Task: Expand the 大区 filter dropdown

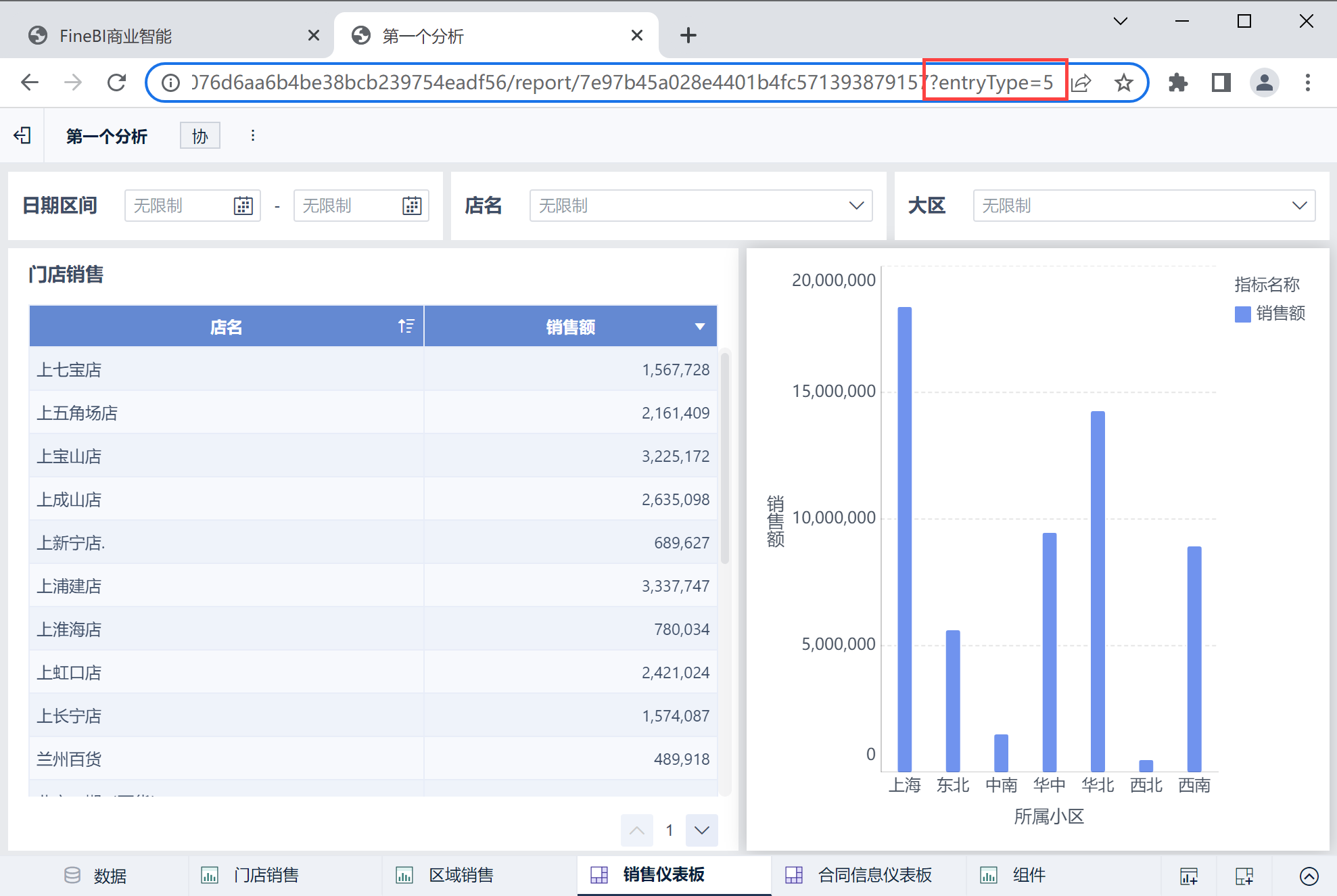Action: 1298,206
